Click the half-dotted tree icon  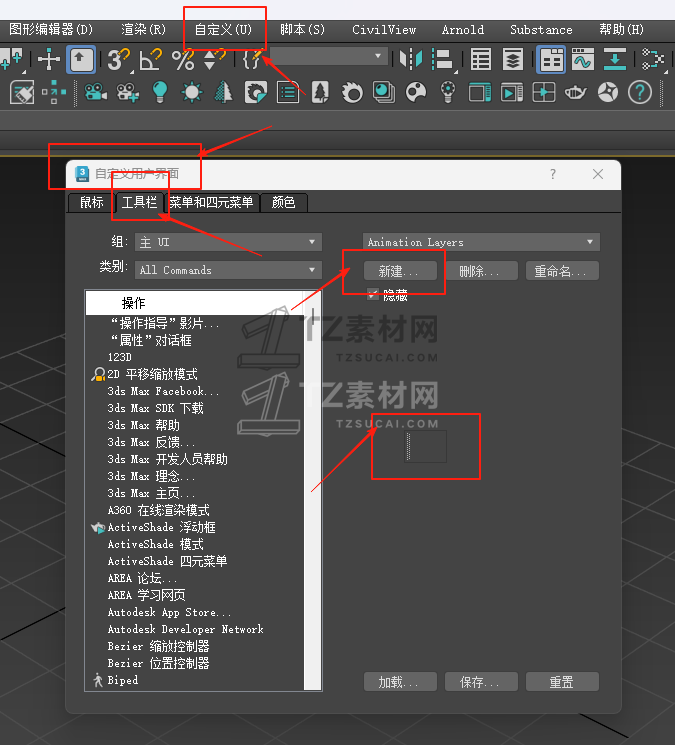point(223,92)
